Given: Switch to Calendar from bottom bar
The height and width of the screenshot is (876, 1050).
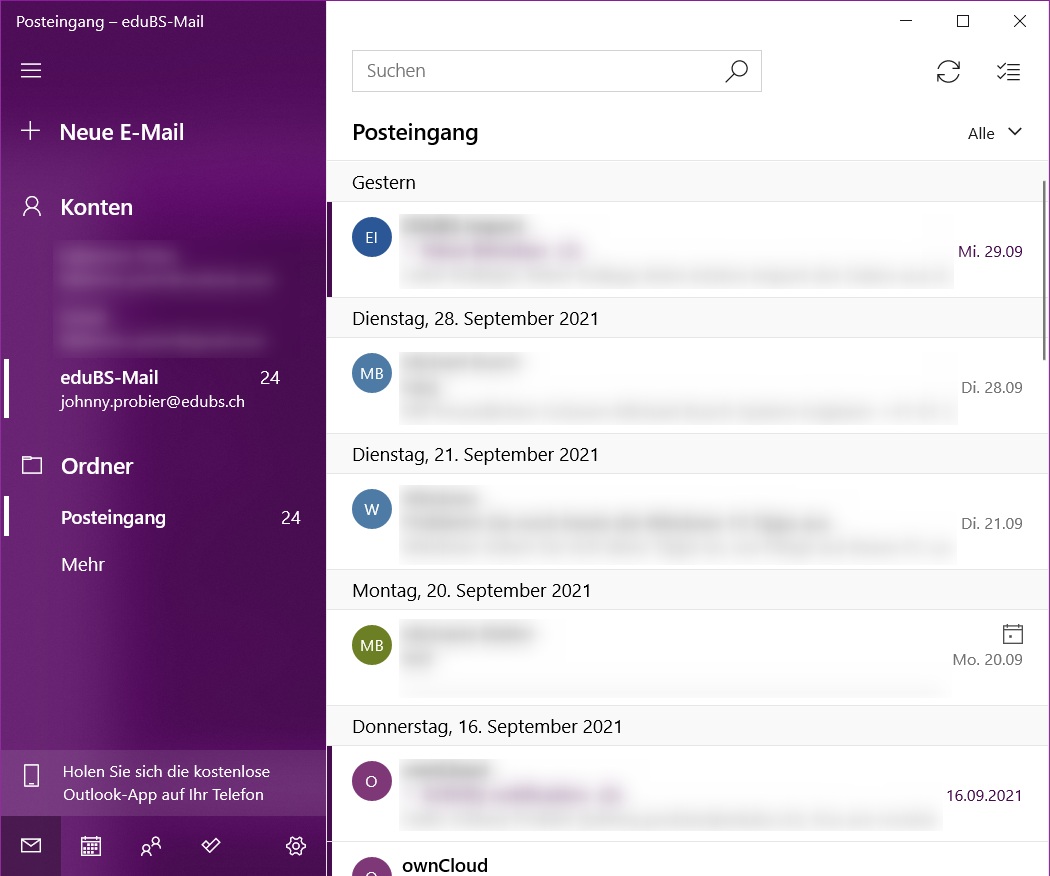Looking at the screenshot, I should [x=91, y=846].
